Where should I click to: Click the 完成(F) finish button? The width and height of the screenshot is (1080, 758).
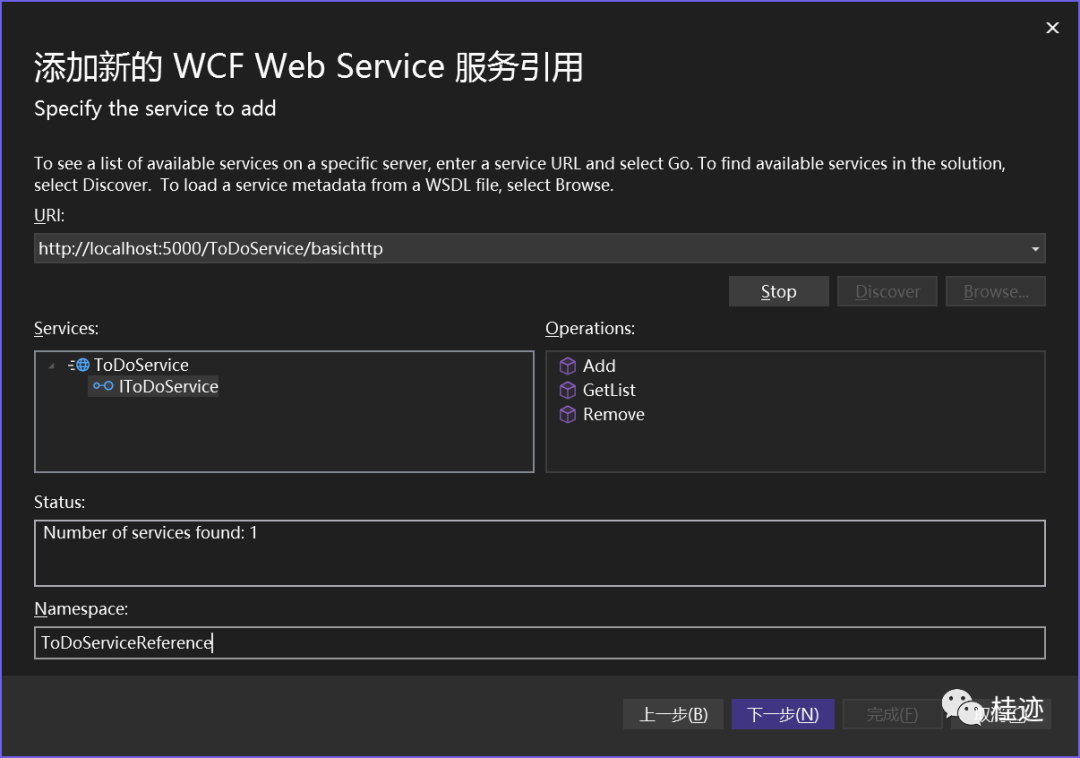click(892, 715)
